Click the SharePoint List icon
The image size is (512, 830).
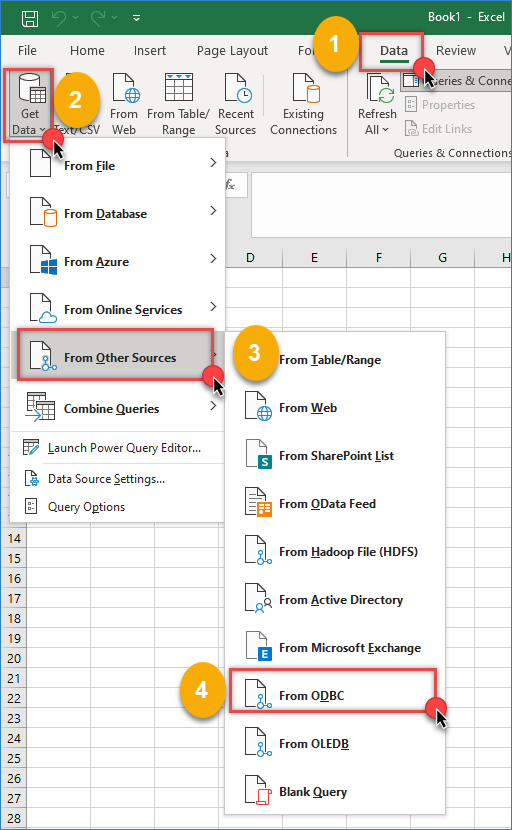click(258, 455)
